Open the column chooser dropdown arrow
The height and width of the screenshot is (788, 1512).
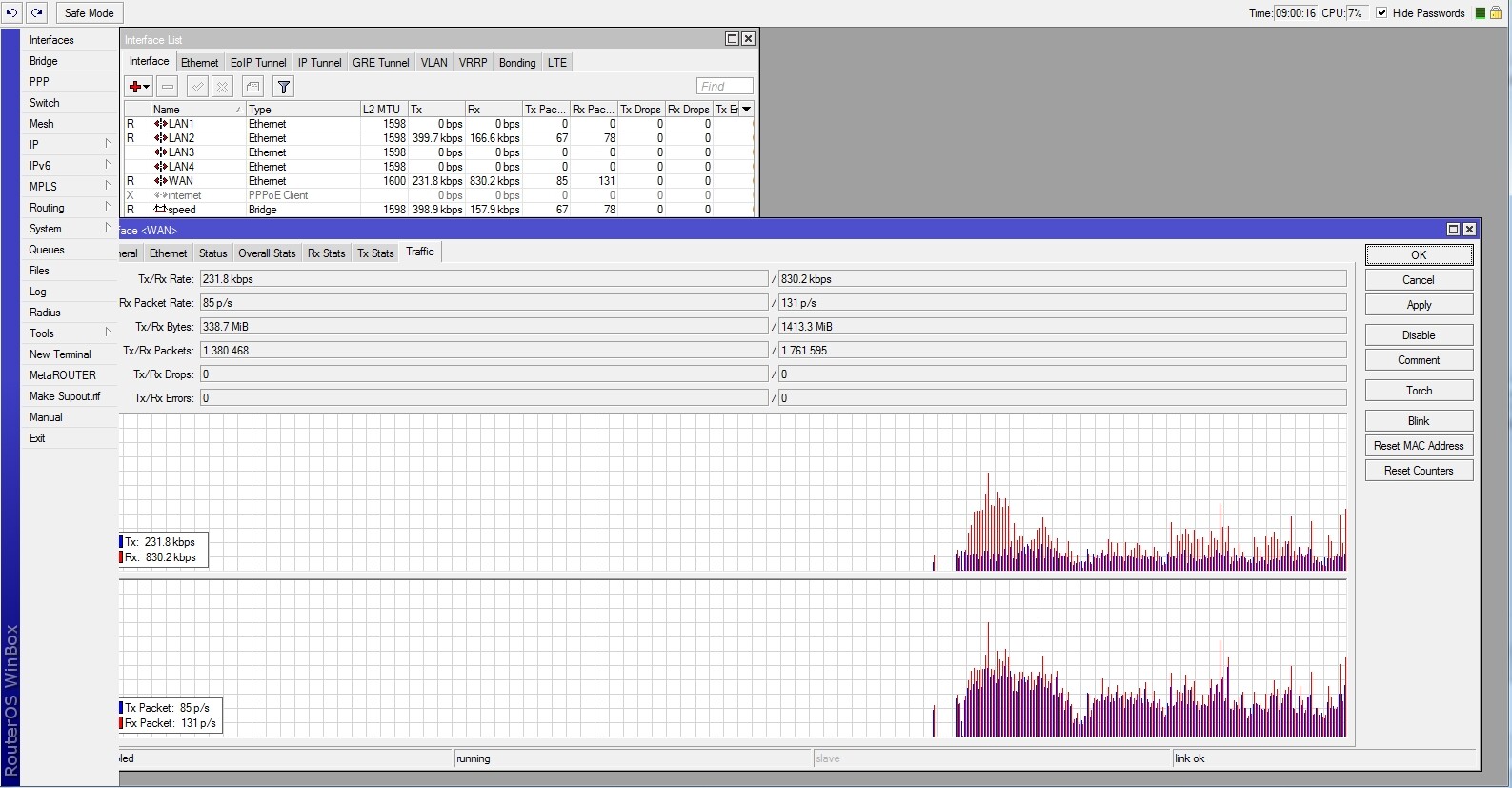tap(746, 110)
